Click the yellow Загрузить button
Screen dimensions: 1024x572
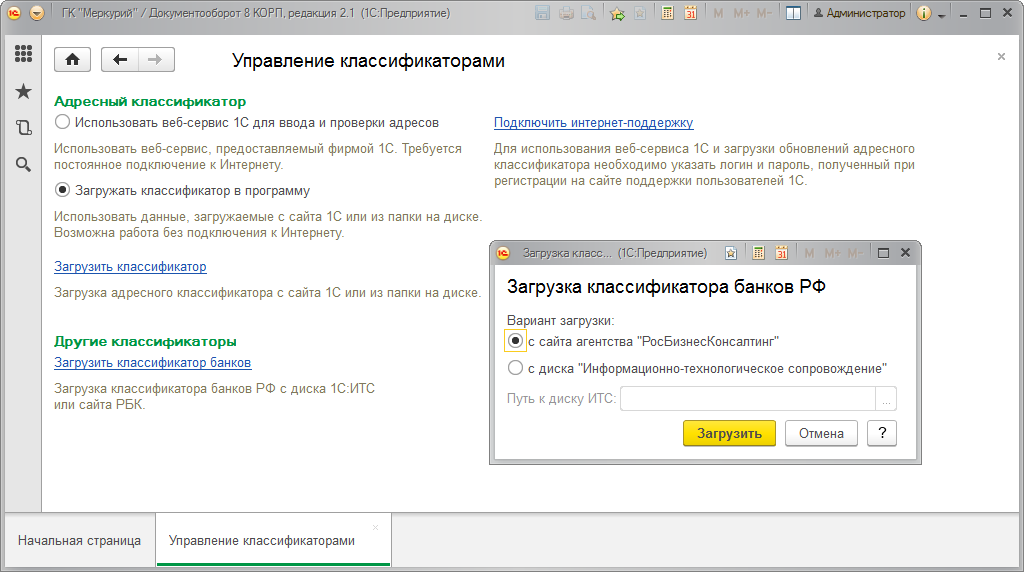point(729,433)
